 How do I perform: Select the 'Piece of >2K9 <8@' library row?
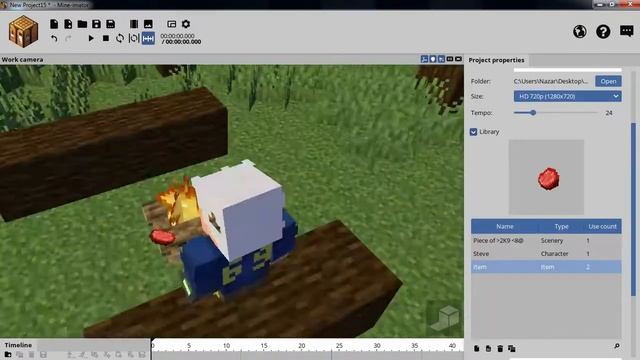[x=546, y=240]
